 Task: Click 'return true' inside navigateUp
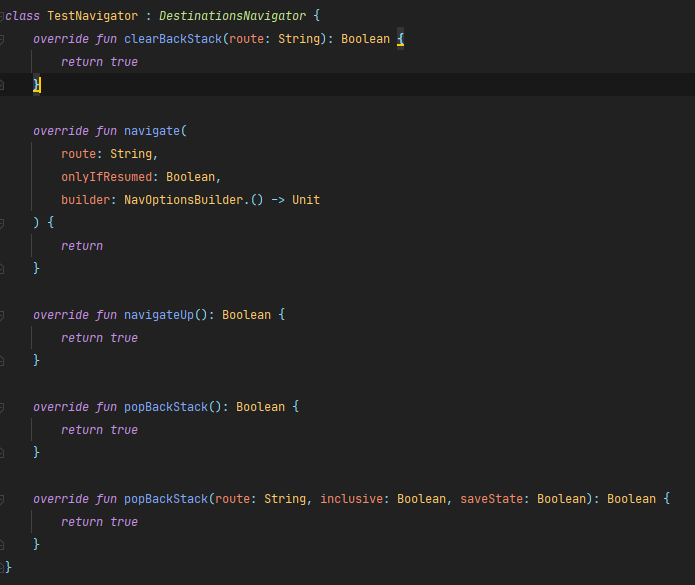(99, 338)
